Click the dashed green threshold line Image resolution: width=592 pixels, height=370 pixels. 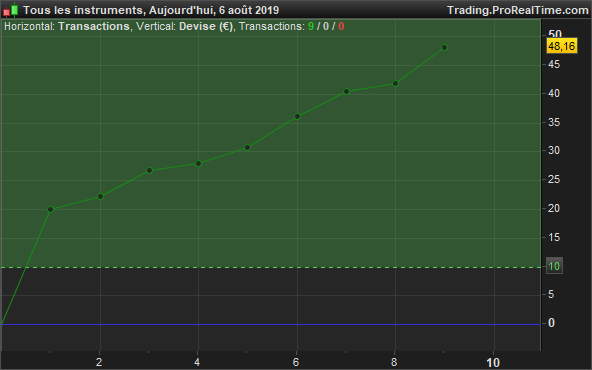pos(270,267)
